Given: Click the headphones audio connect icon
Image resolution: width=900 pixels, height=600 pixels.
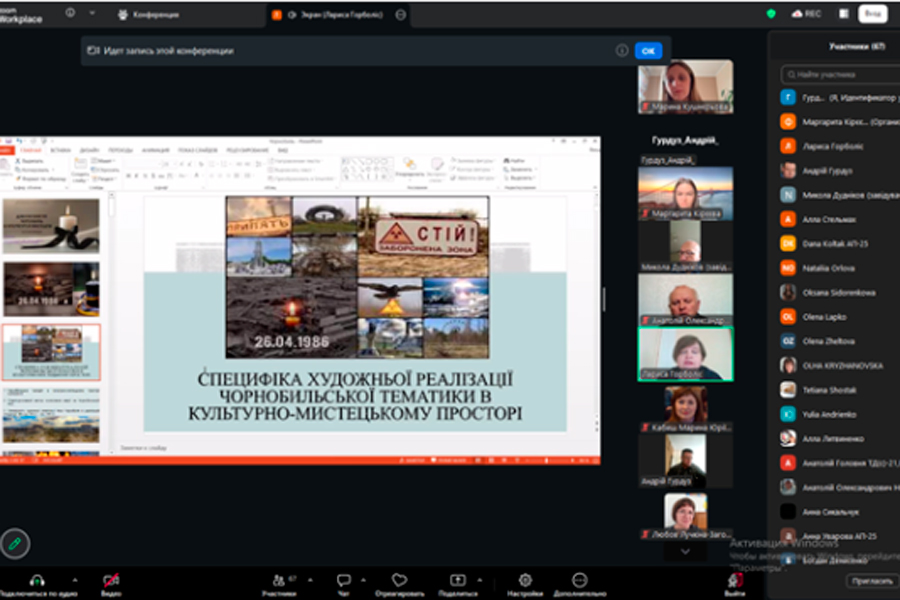Looking at the screenshot, I should [x=37, y=580].
